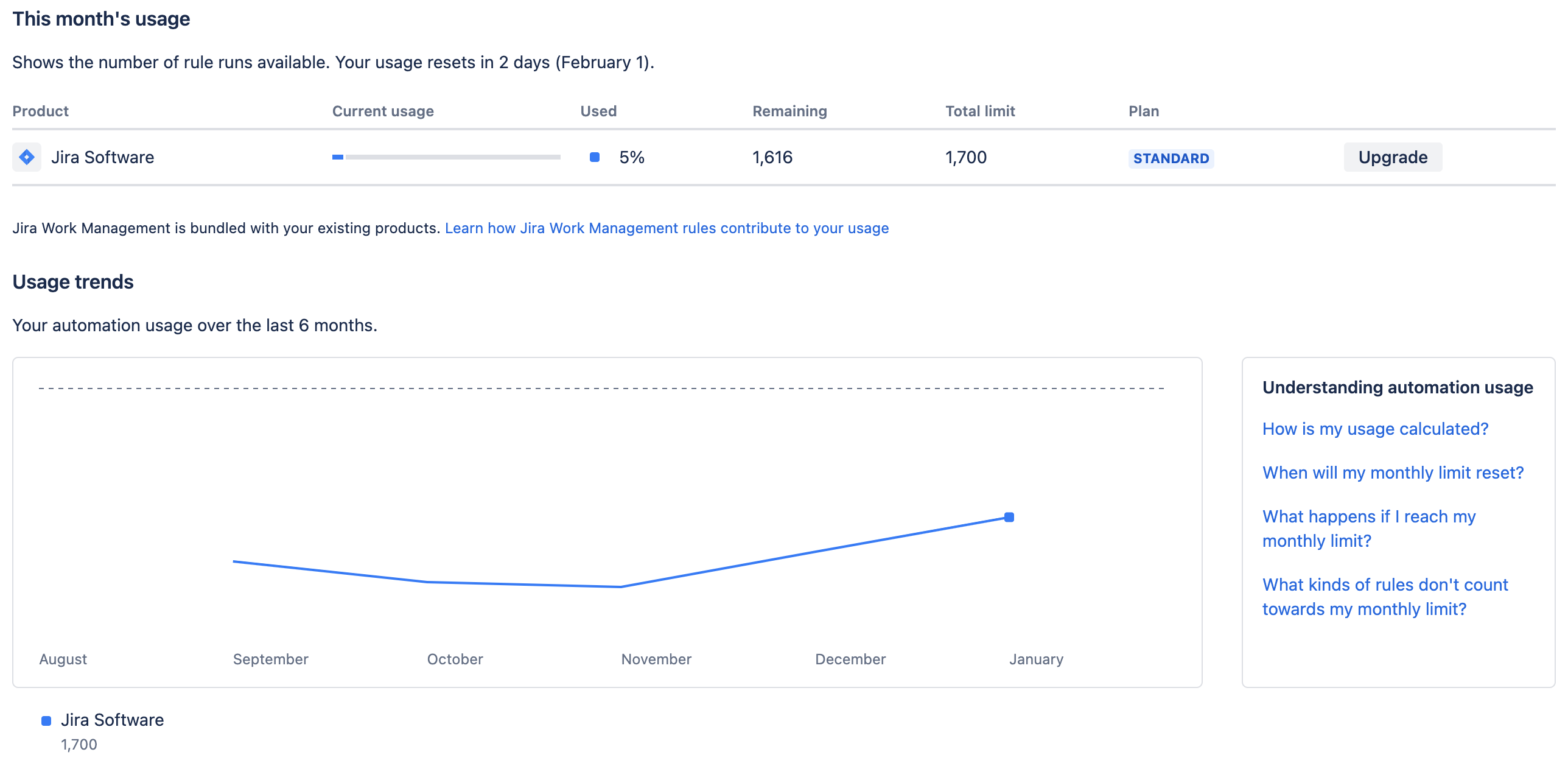
Task: Click the 1,700 value under legend
Action: pos(79,745)
